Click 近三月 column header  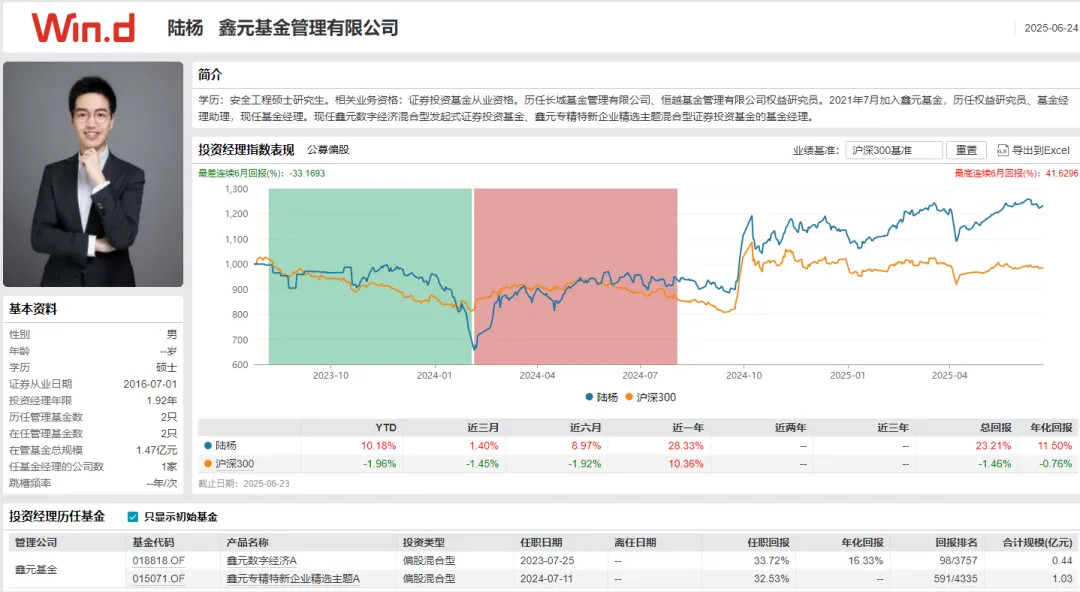click(x=483, y=427)
